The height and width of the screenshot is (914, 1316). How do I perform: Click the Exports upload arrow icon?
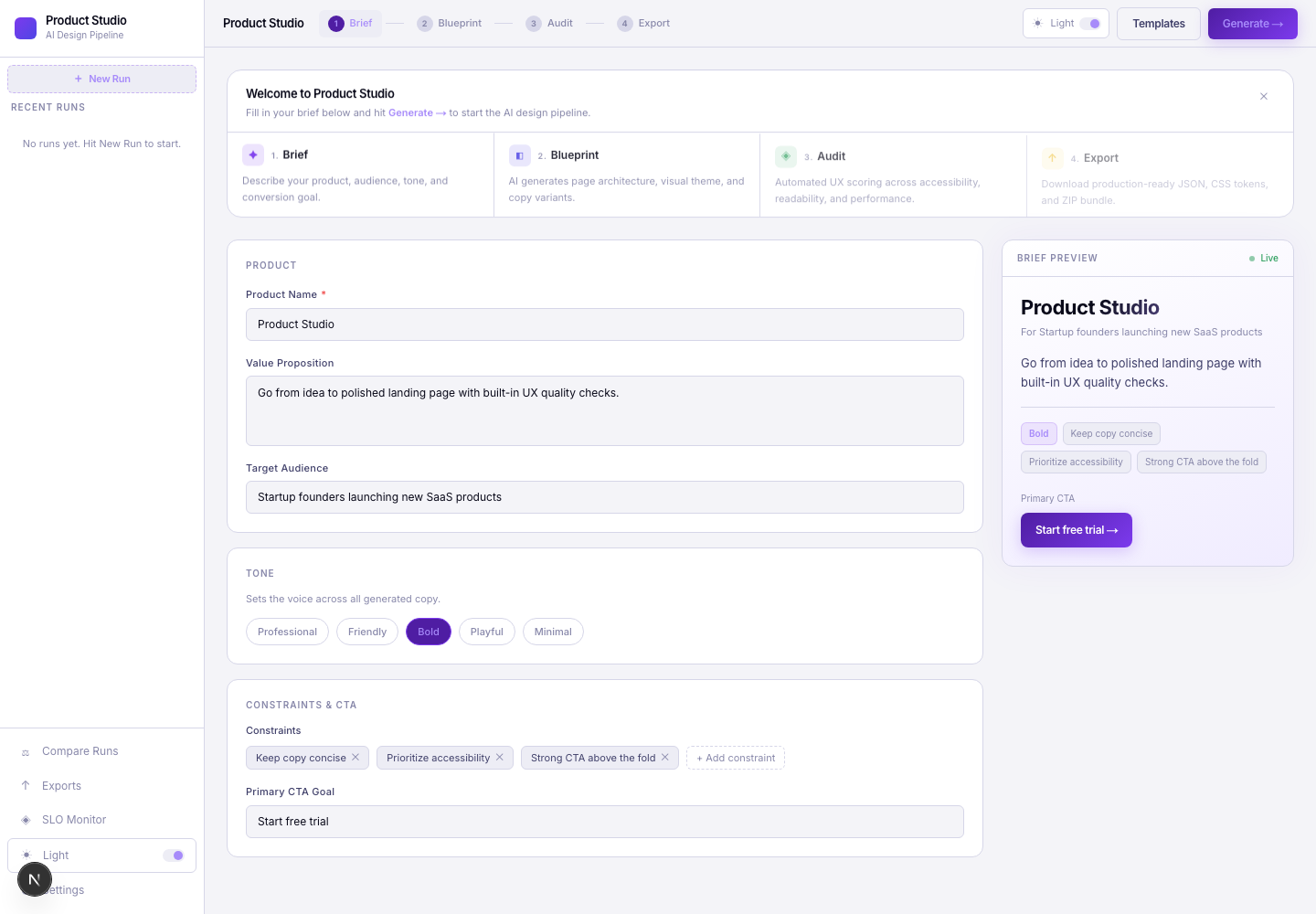[x=26, y=786]
